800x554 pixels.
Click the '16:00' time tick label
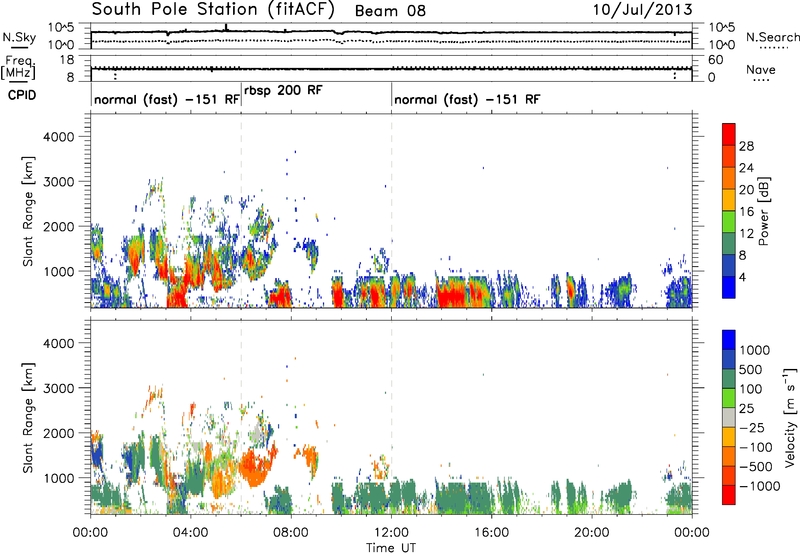pos(491,533)
